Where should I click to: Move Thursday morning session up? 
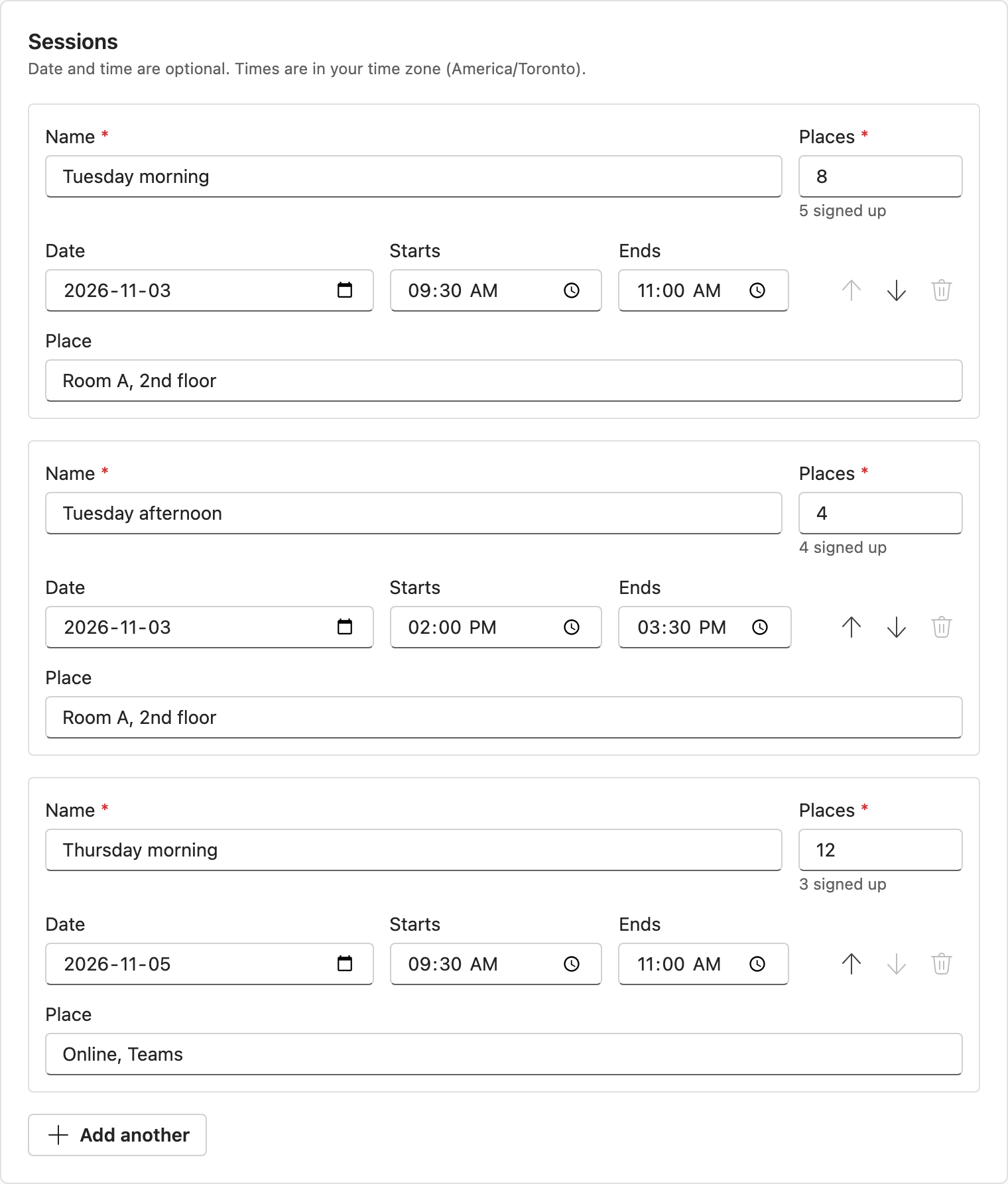pyautogui.click(x=851, y=964)
